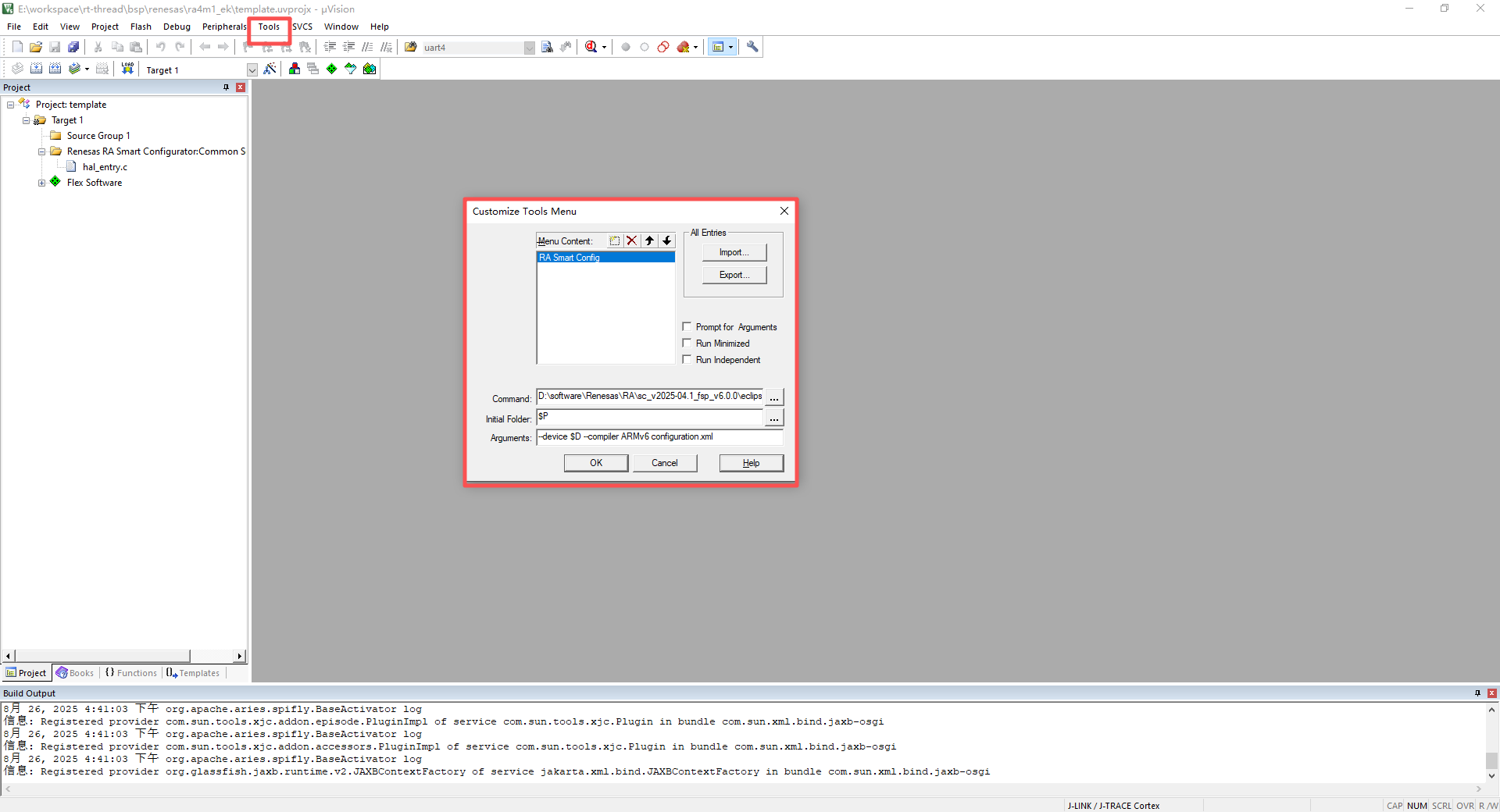Enable Prompt for Arguments checkbox
Image resolution: width=1500 pixels, height=812 pixels.
point(687,327)
